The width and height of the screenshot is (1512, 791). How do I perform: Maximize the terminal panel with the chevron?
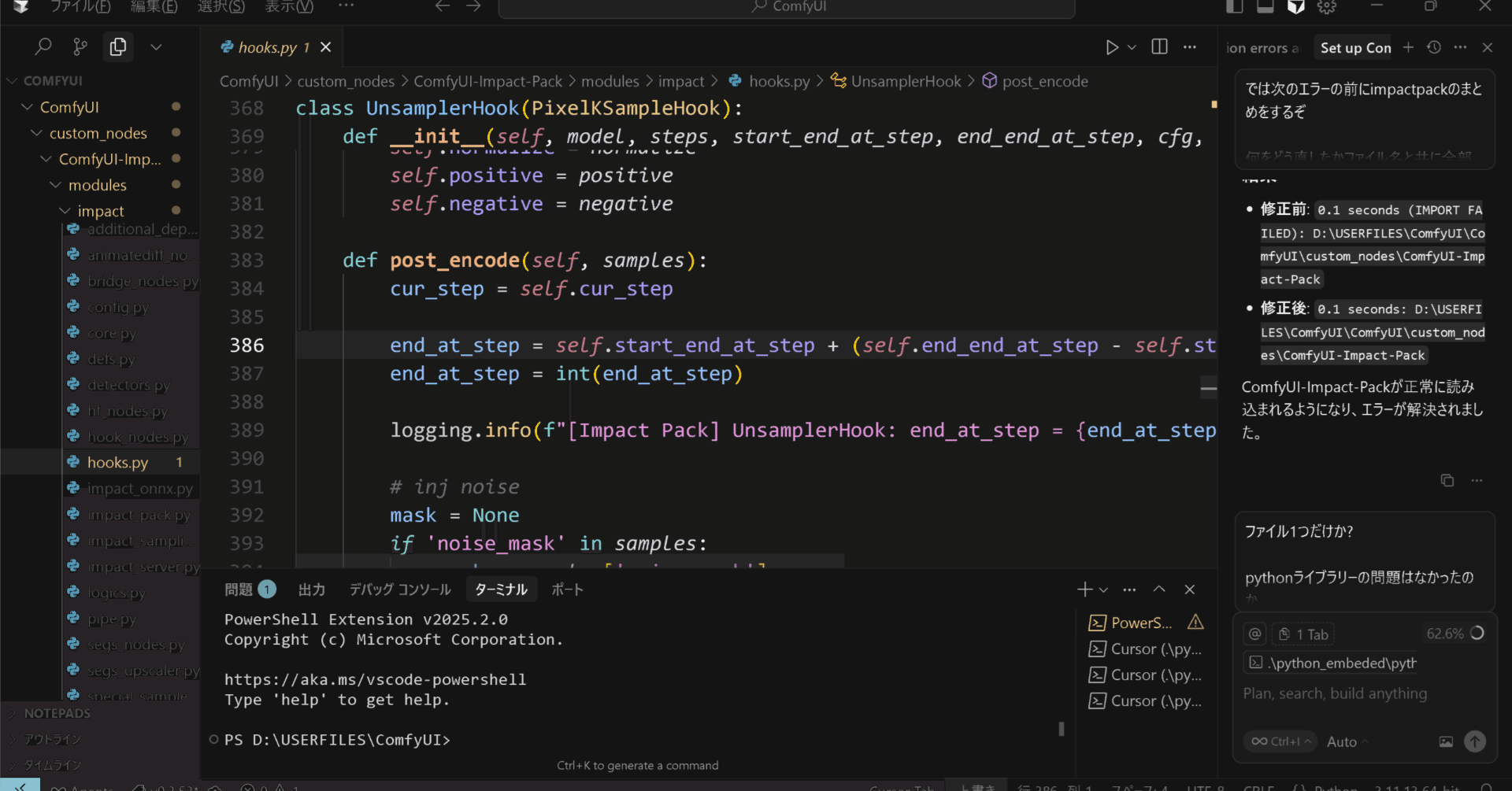1158,589
